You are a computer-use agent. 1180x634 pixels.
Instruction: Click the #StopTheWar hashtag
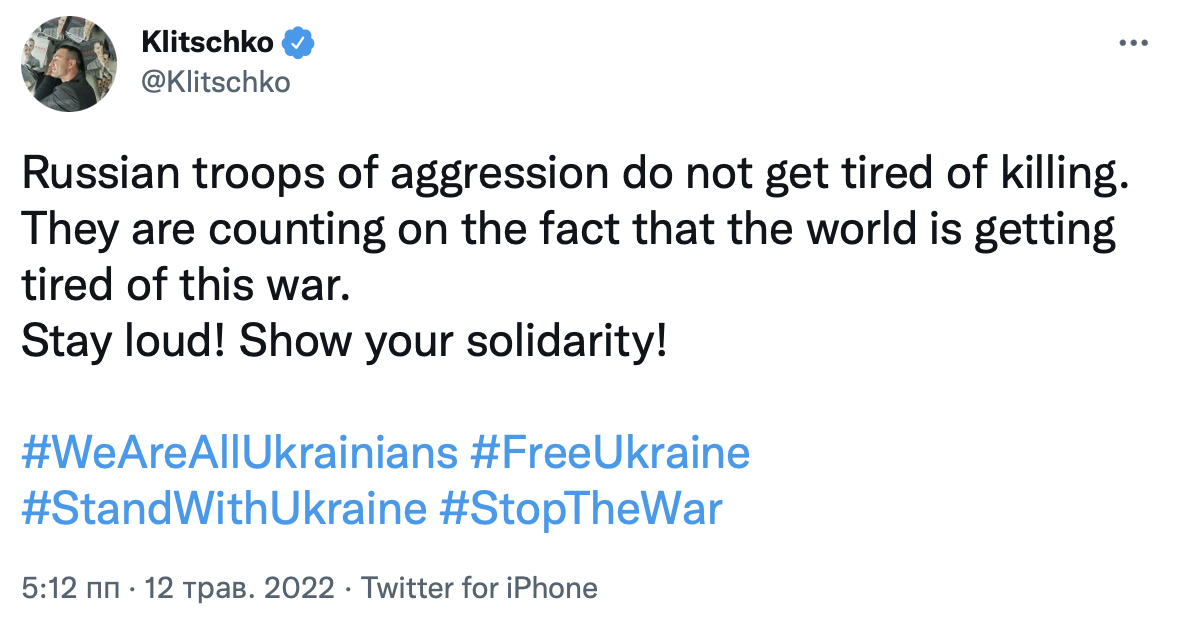(580, 508)
